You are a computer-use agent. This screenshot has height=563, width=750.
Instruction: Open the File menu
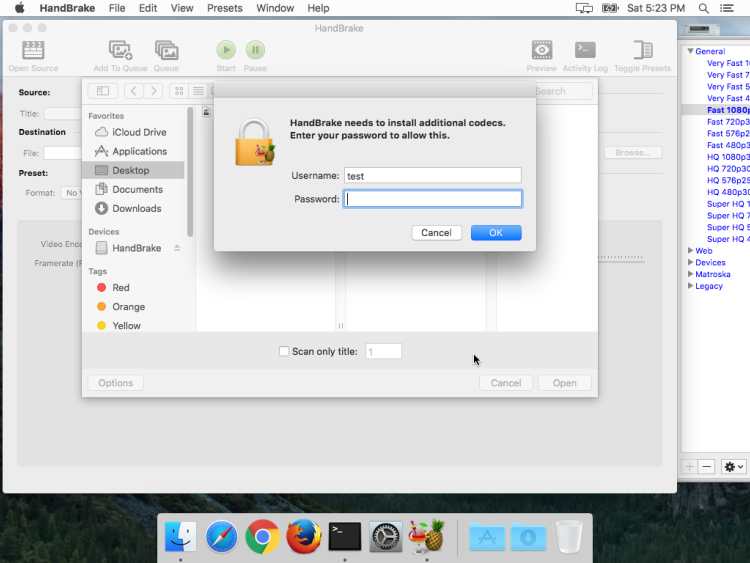point(117,8)
